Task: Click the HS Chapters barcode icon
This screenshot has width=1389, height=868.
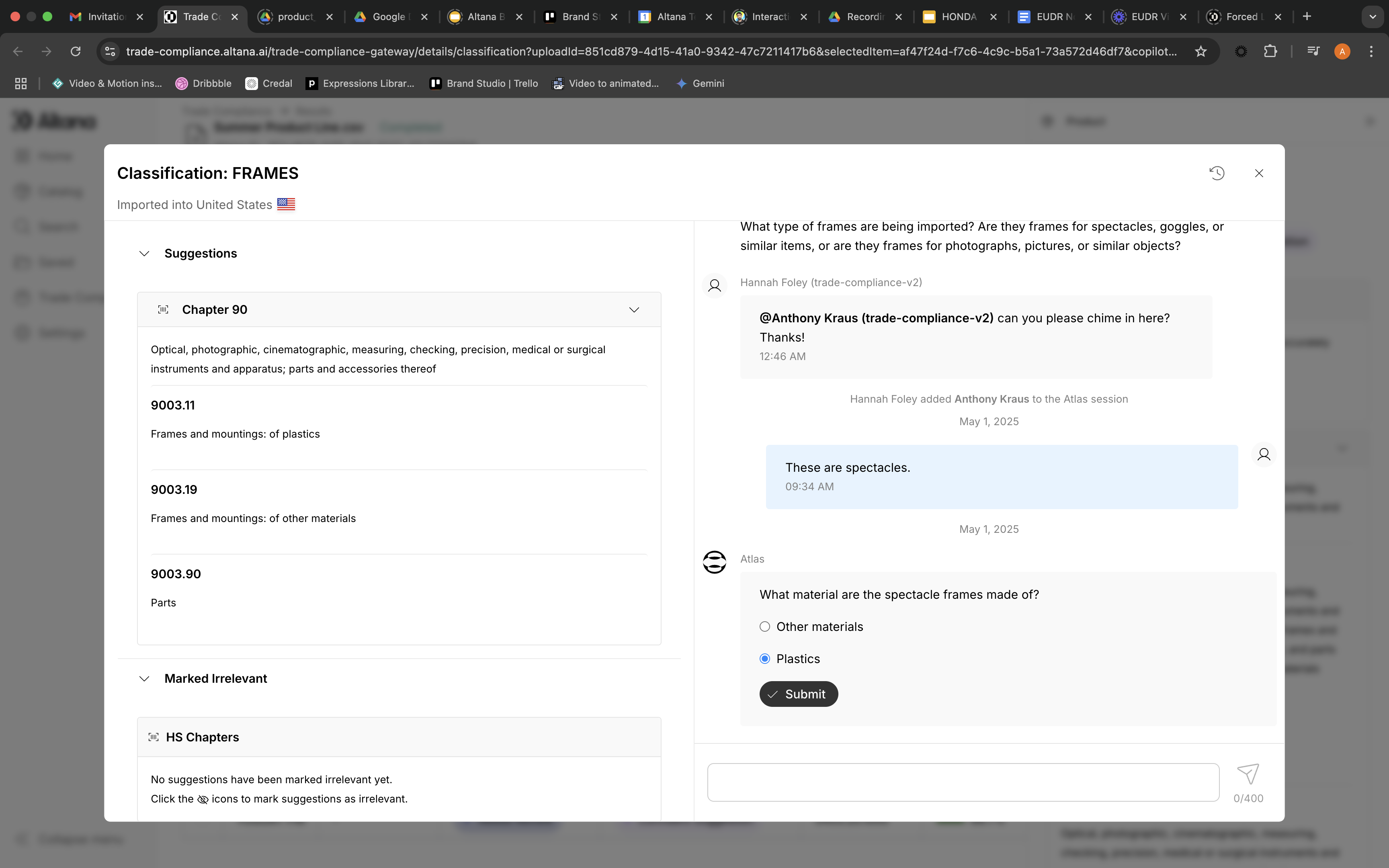Action: click(x=153, y=737)
